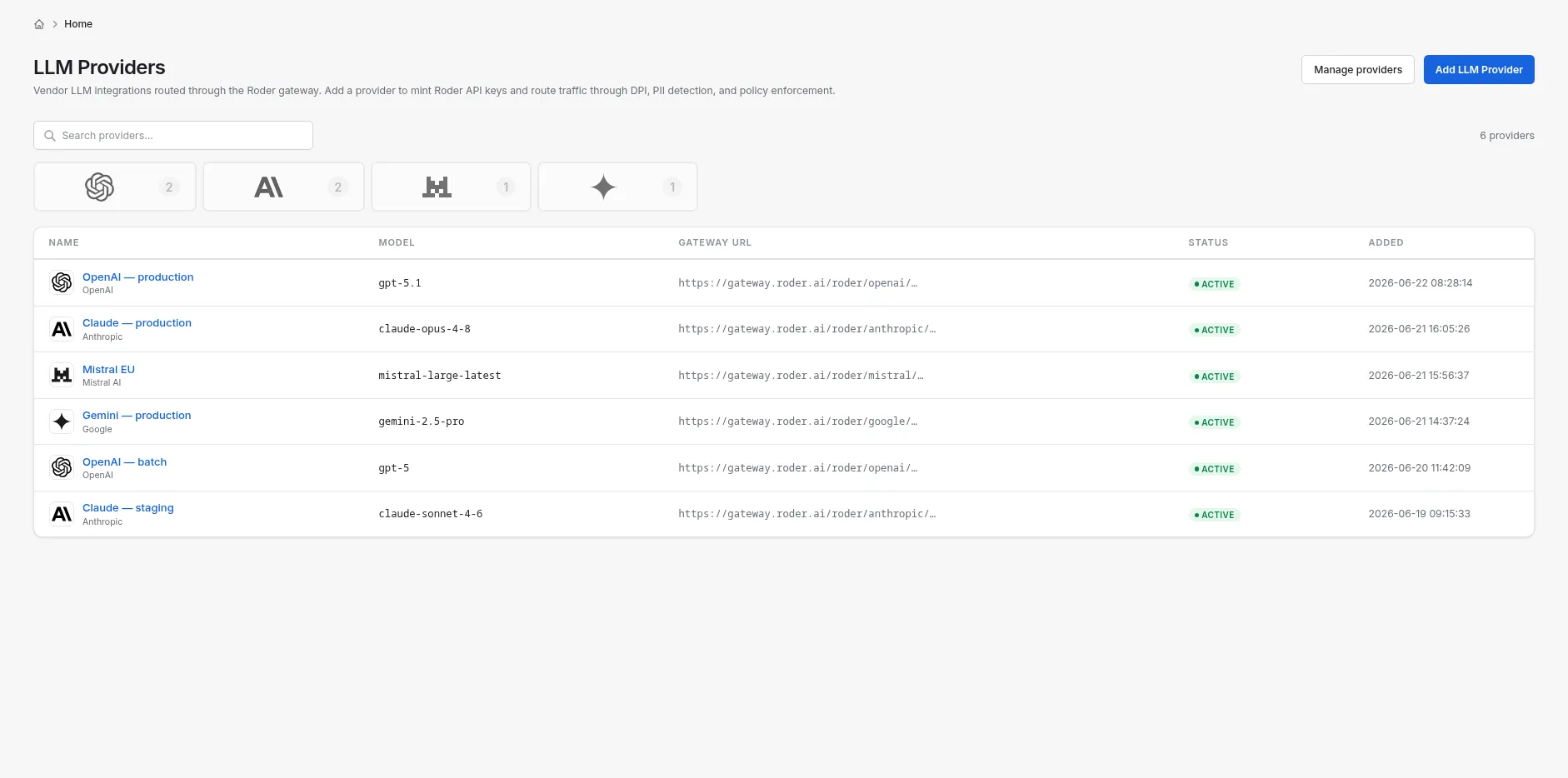This screenshot has height=778, width=1568.
Task: Click the gateway URL in OpenAI — batch row
Action: [x=798, y=468]
